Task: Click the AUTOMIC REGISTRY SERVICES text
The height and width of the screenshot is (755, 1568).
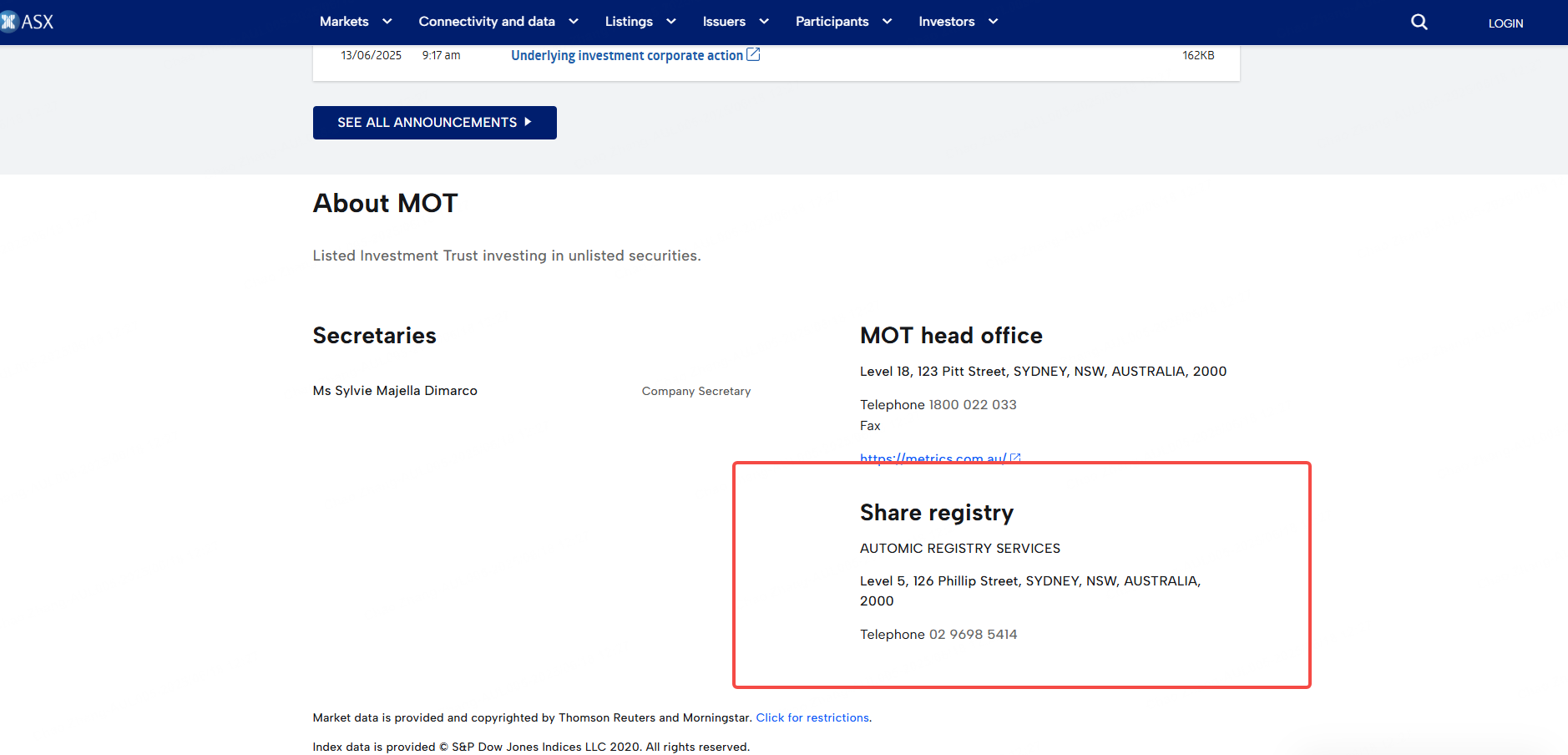Action: tap(960, 548)
